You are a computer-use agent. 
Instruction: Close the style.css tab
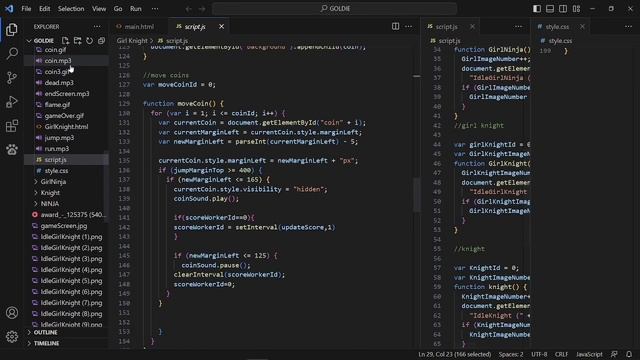582,27
